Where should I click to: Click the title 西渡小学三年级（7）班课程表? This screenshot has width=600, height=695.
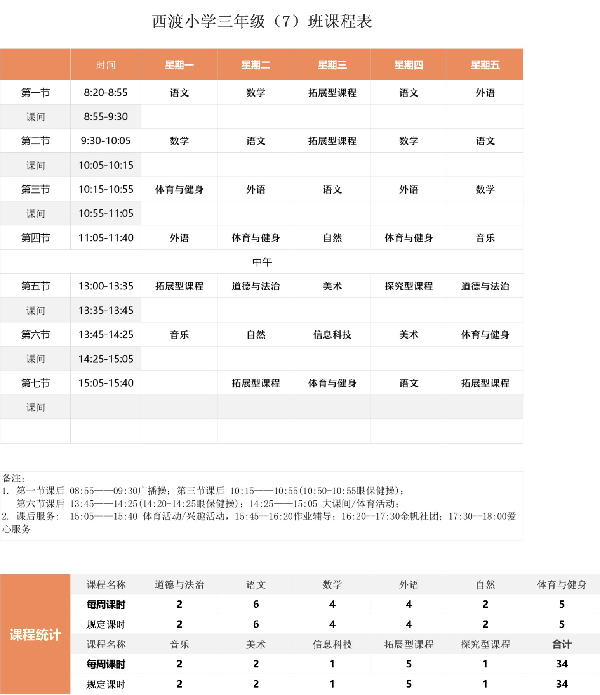[x=262, y=21]
